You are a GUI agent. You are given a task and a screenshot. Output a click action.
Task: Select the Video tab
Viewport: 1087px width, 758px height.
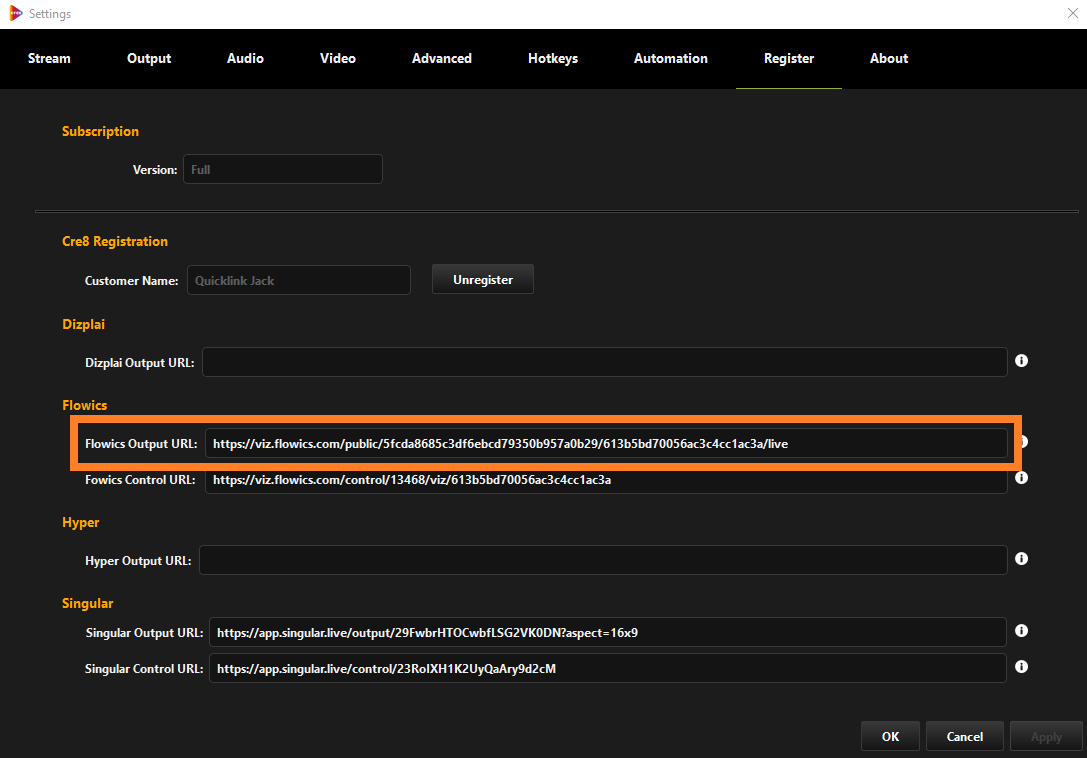[x=338, y=59]
